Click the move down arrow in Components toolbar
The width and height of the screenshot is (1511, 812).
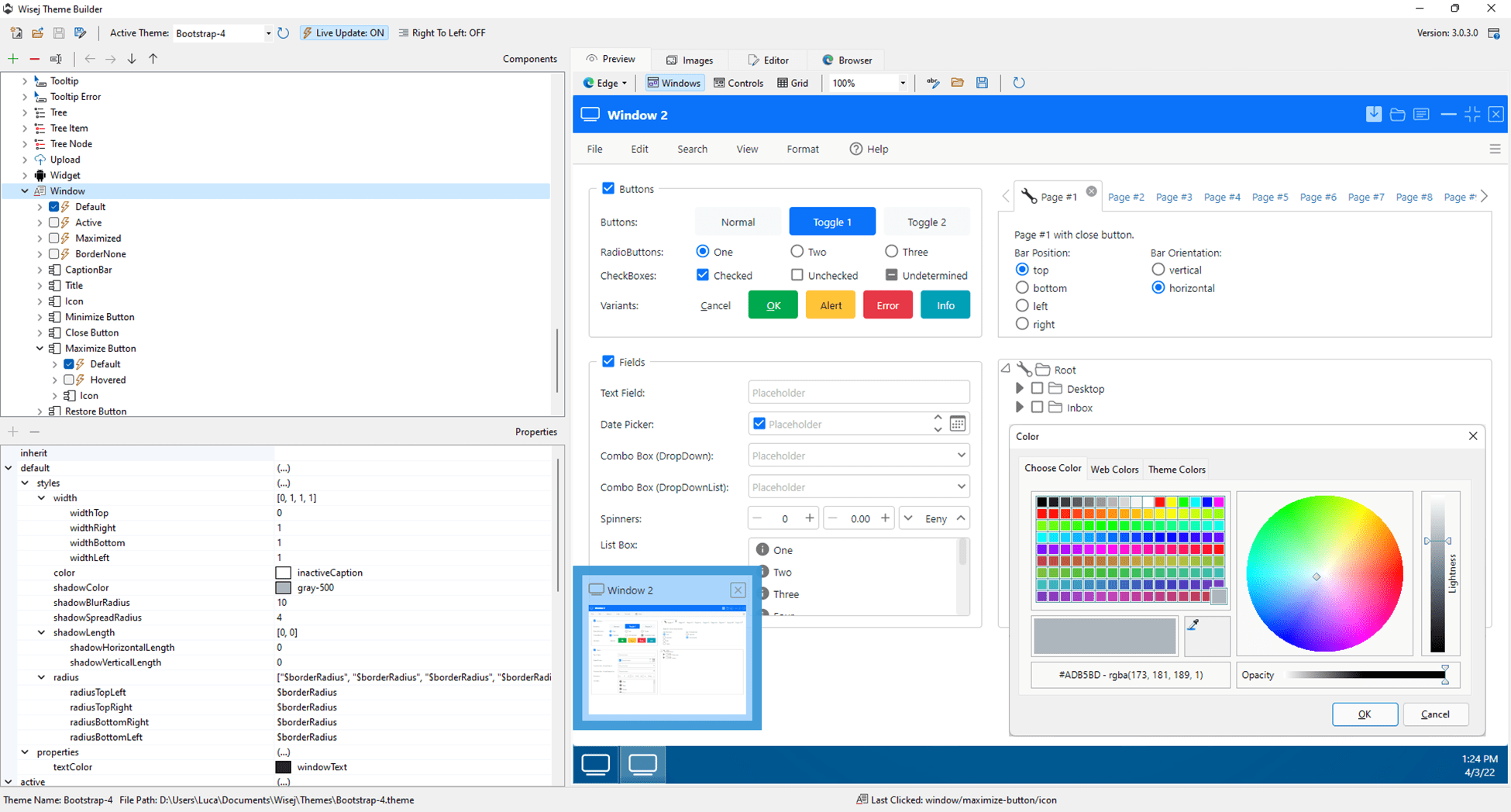[132, 59]
